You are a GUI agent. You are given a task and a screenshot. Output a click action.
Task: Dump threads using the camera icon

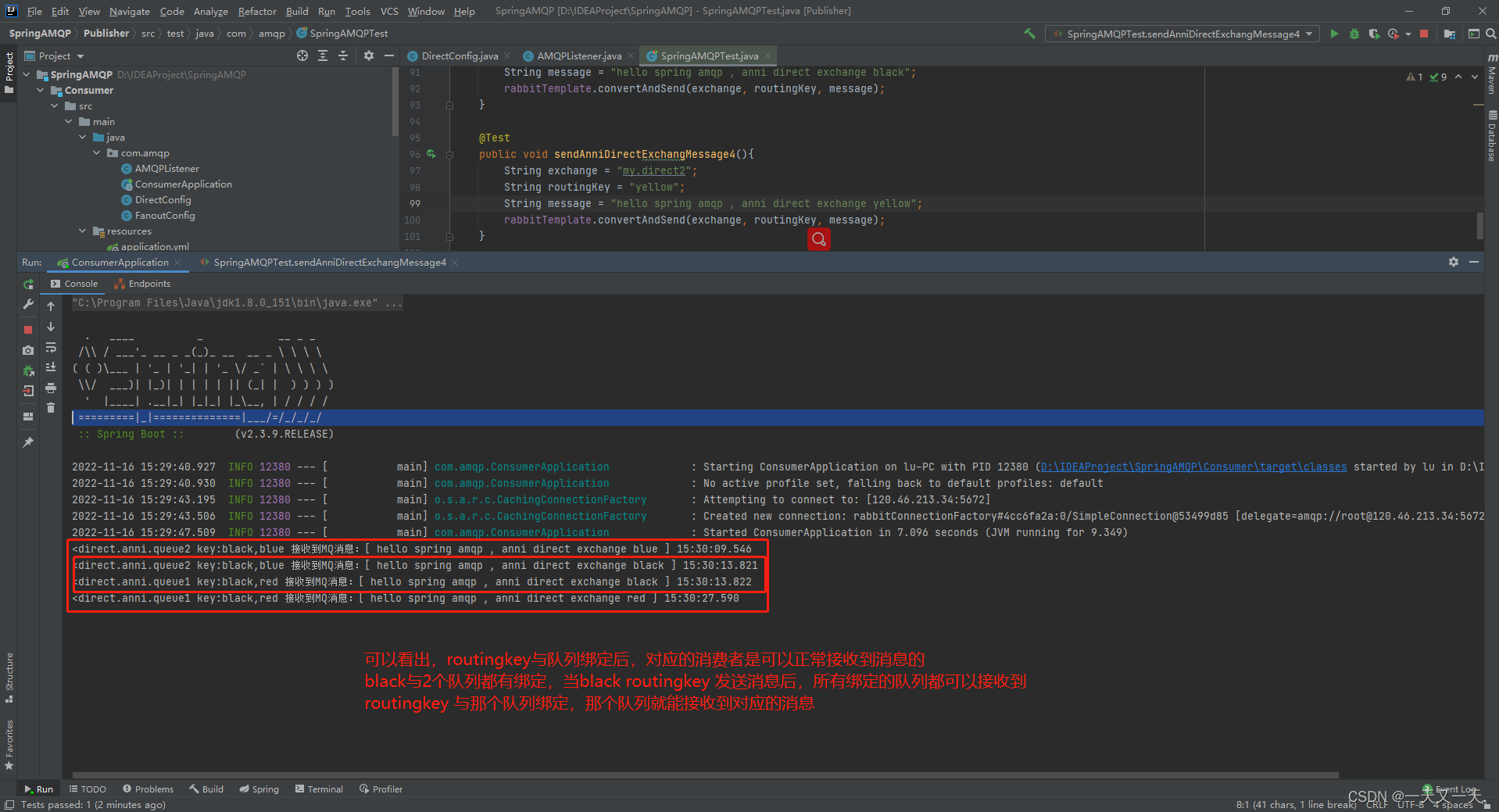tap(28, 350)
